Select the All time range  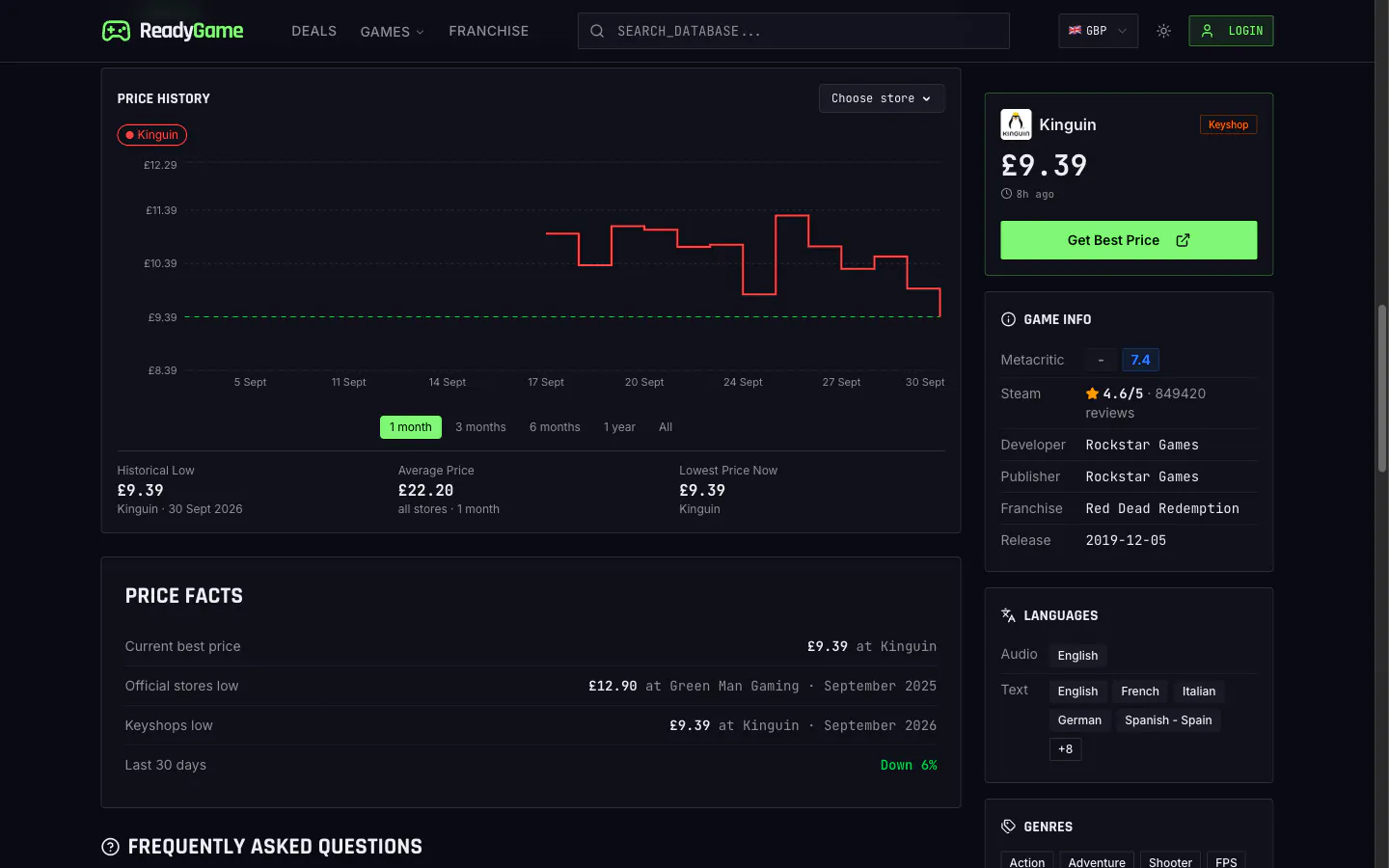click(x=666, y=427)
